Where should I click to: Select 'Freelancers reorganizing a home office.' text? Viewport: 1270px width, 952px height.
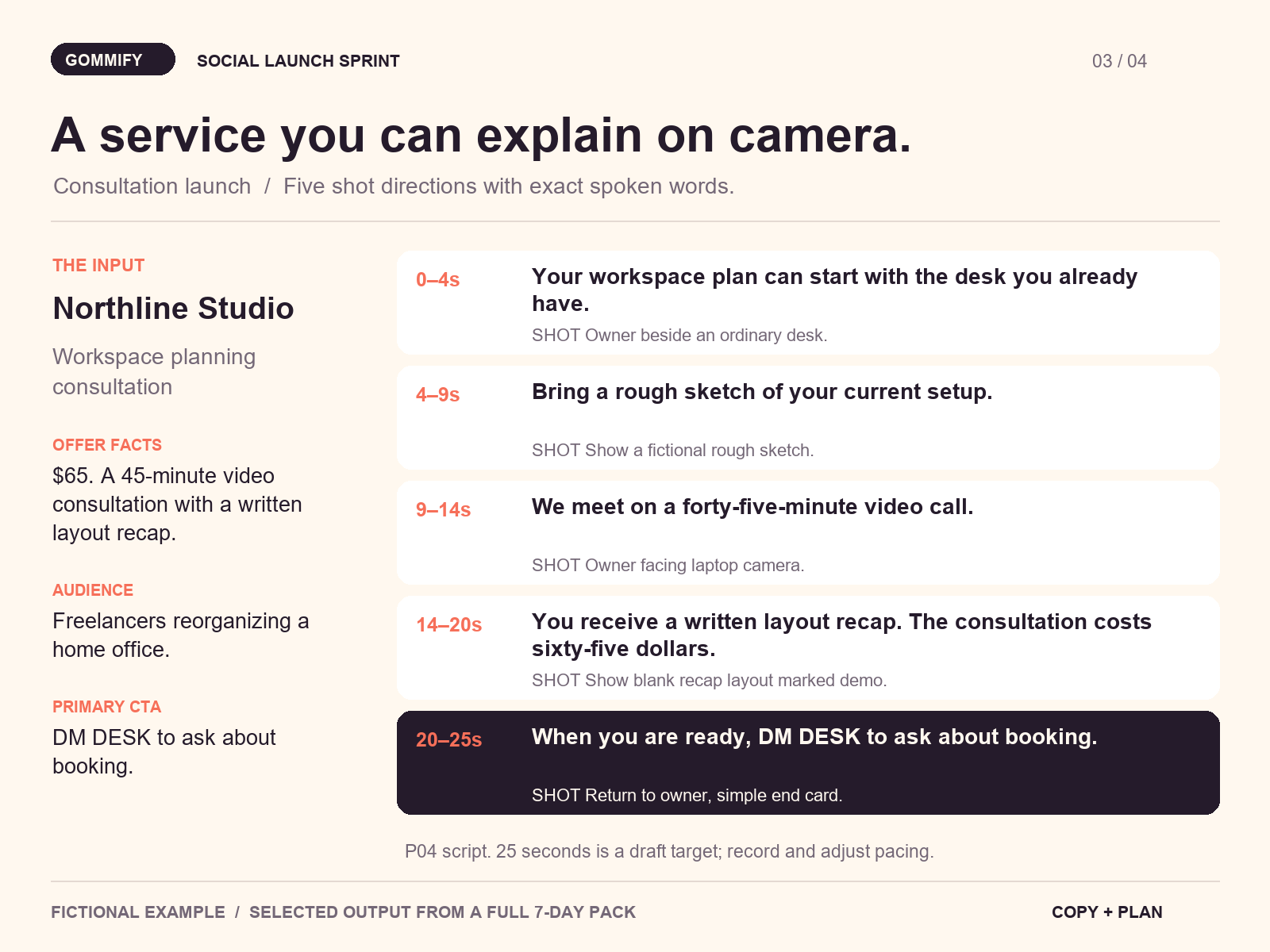[x=181, y=635]
